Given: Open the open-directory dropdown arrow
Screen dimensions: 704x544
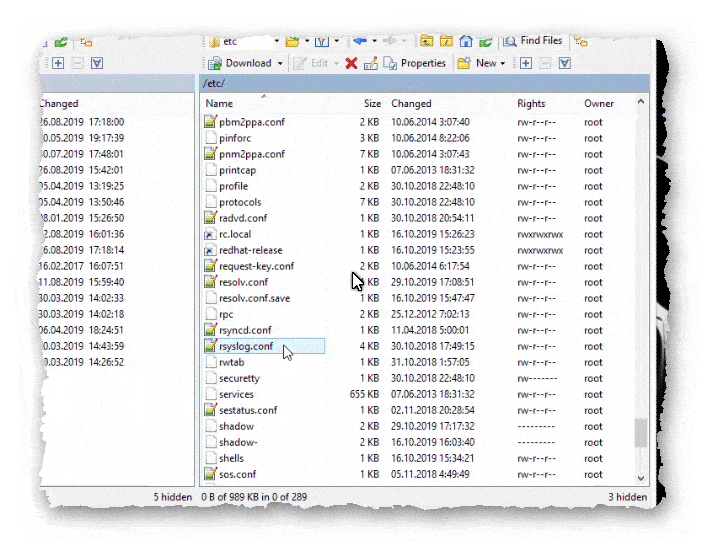Looking at the screenshot, I should [307, 41].
